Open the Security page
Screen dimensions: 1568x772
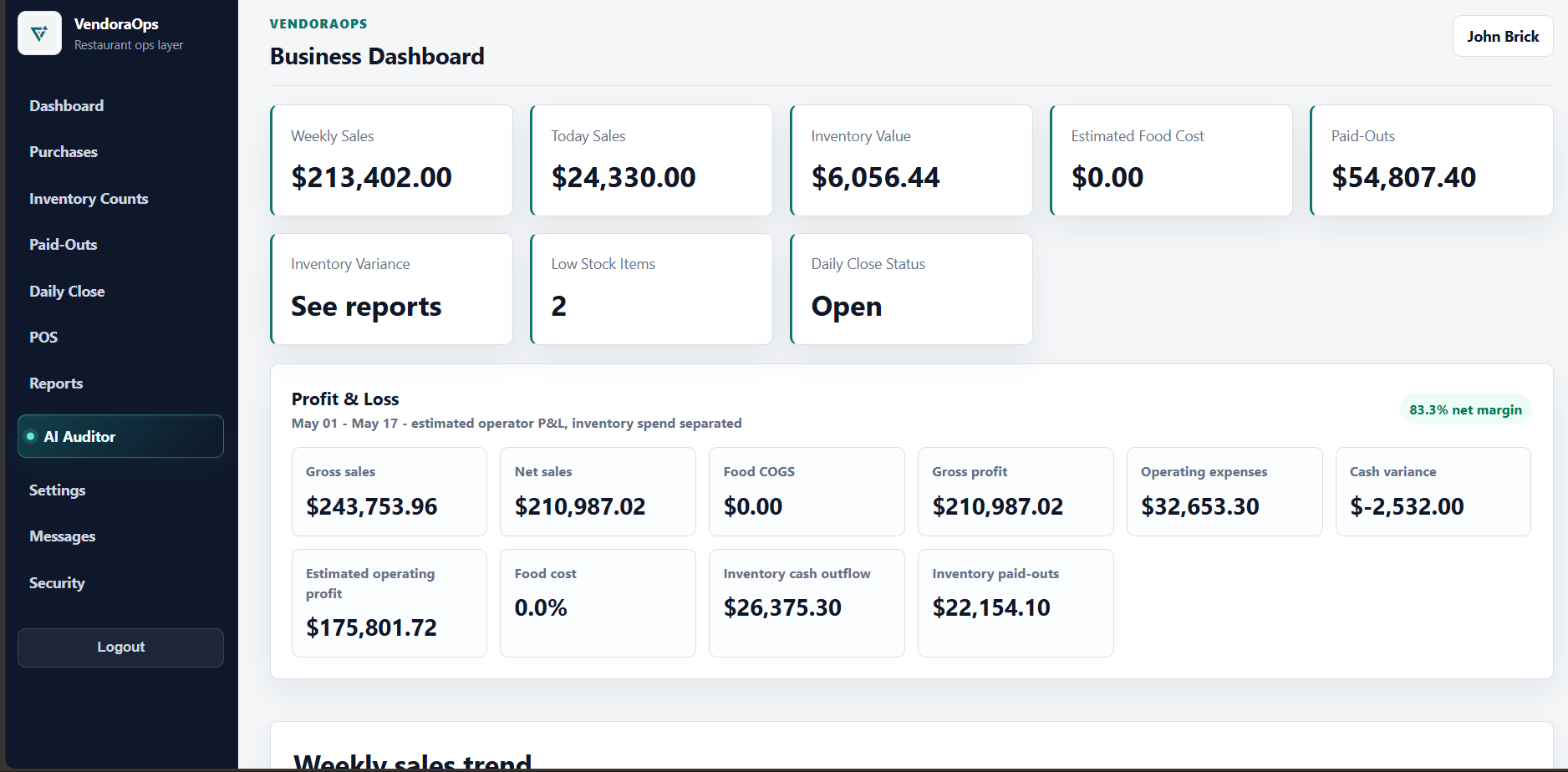[57, 583]
